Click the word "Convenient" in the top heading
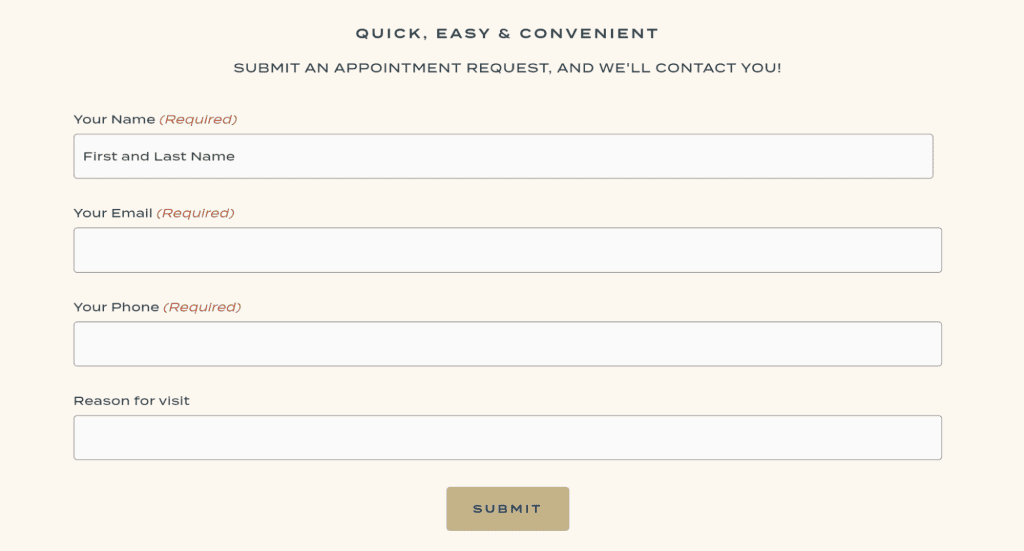This screenshot has width=1024, height=551. (x=588, y=34)
